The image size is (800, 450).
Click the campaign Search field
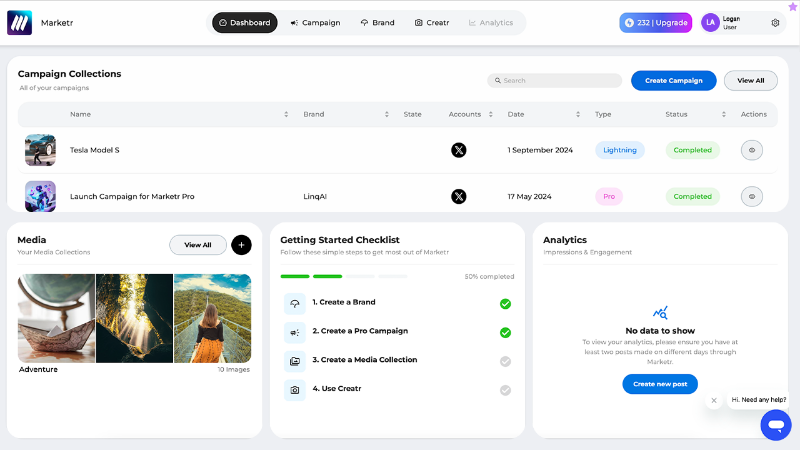[x=555, y=81]
